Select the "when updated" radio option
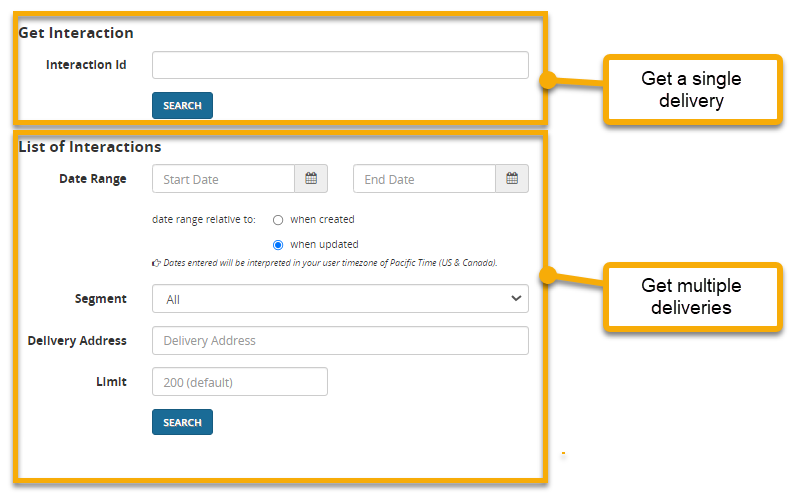Image resolution: width=812 pixels, height=493 pixels. point(278,245)
